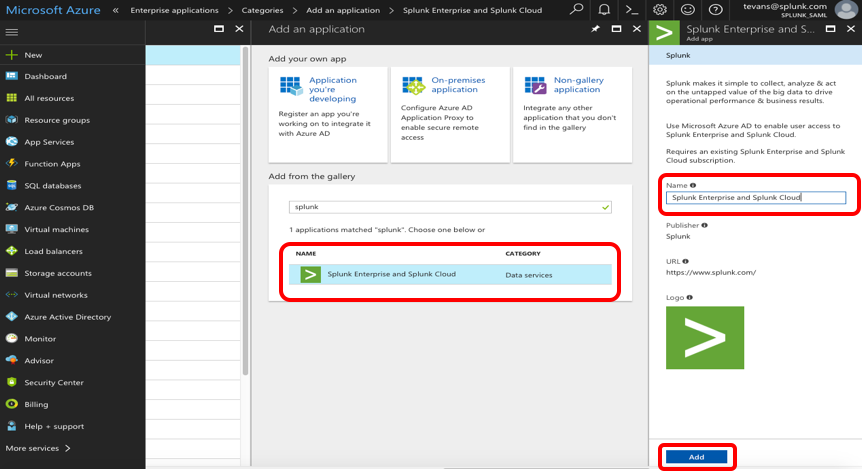The height and width of the screenshot is (471, 862).
Task: Click the Virtual networks icon
Action: [12, 295]
